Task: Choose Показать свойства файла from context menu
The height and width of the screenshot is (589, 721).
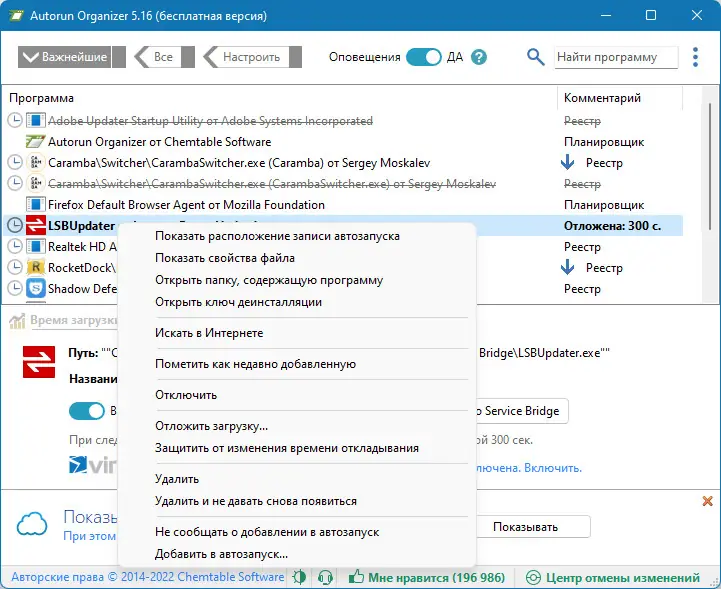Action: click(297, 258)
